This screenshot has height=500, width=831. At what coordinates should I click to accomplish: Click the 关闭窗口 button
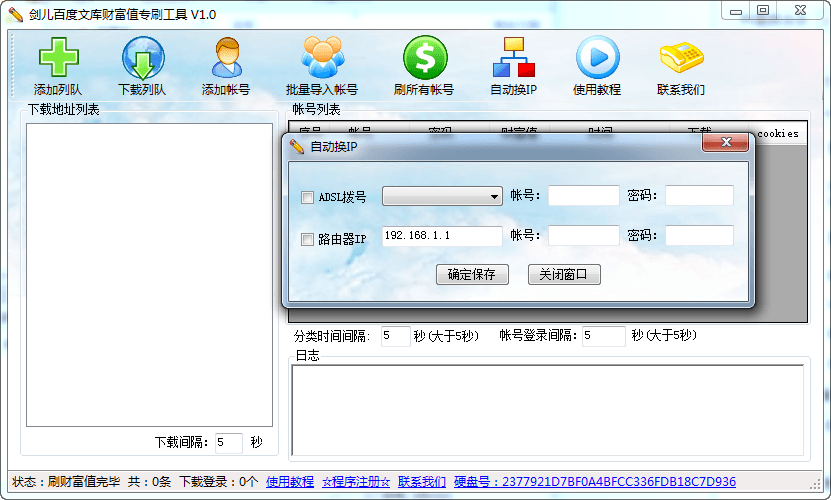[x=564, y=274]
